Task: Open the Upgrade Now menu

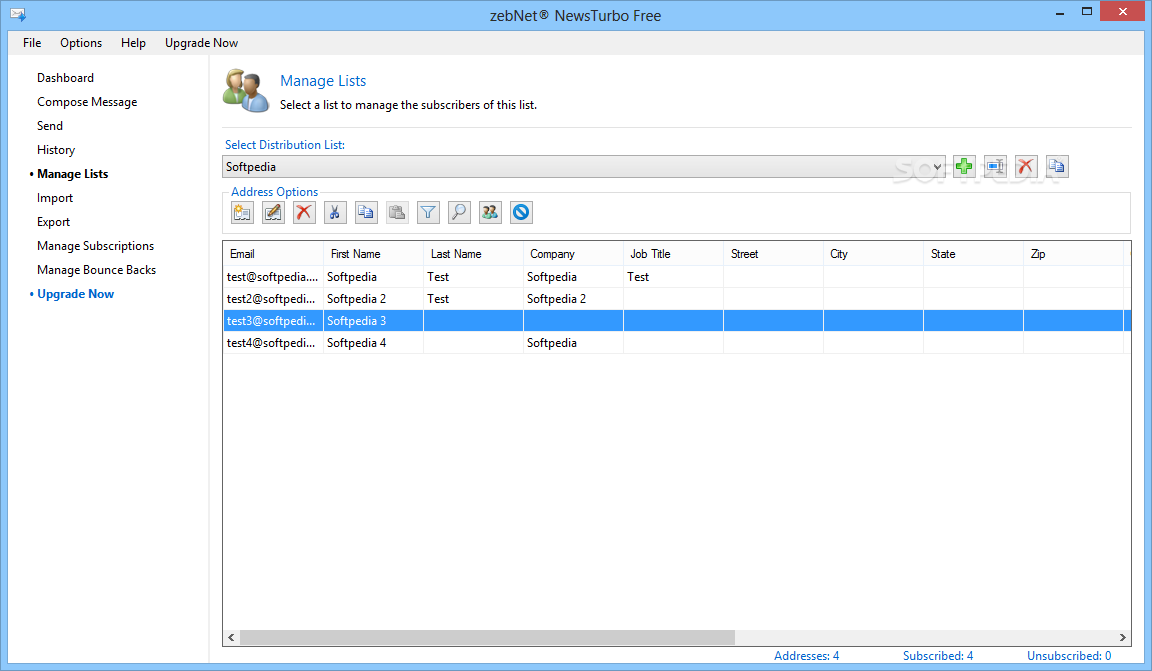Action: click(201, 43)
